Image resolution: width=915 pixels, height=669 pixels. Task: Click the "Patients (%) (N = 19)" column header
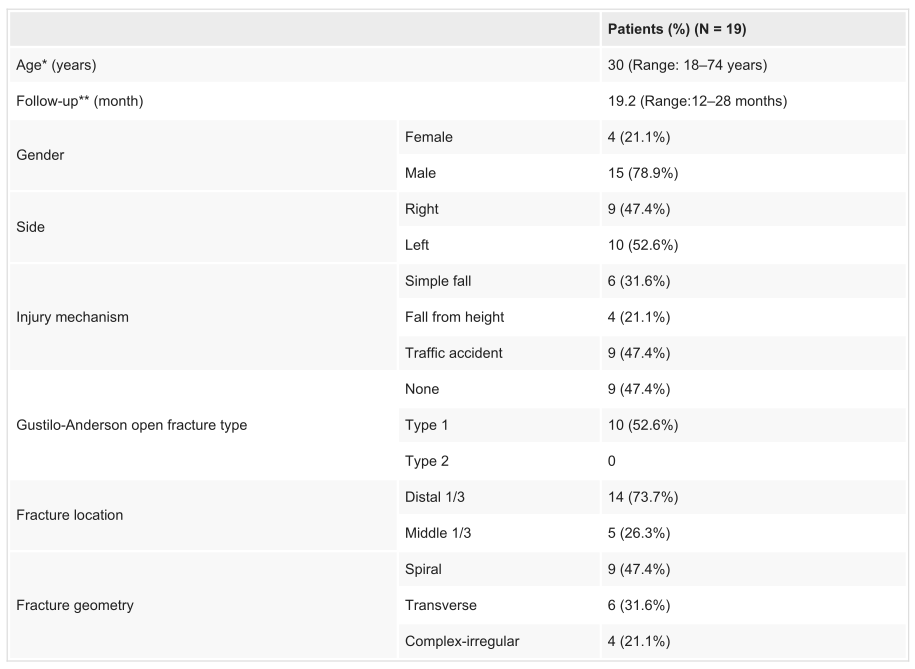(x=676, y=29)
